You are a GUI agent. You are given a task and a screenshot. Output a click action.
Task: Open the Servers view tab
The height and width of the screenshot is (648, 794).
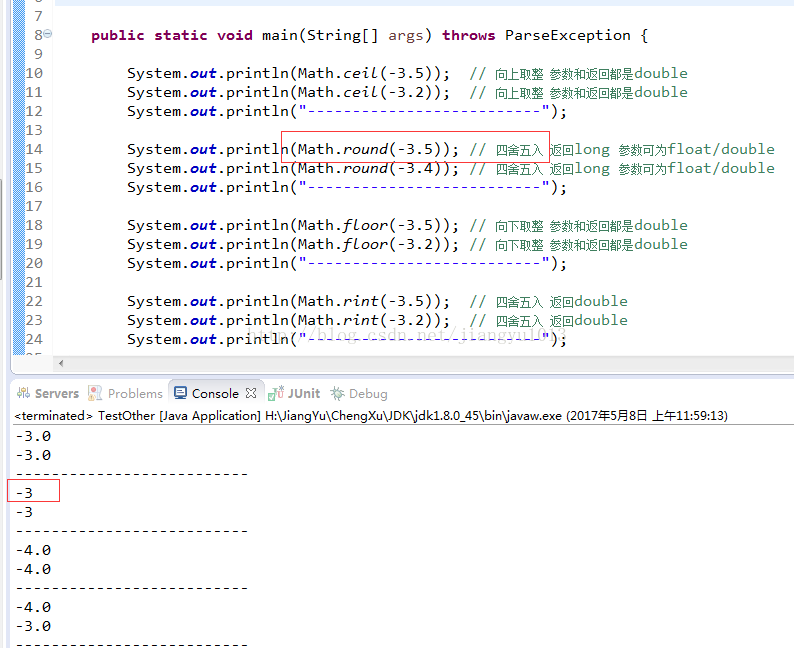[48, 393]
